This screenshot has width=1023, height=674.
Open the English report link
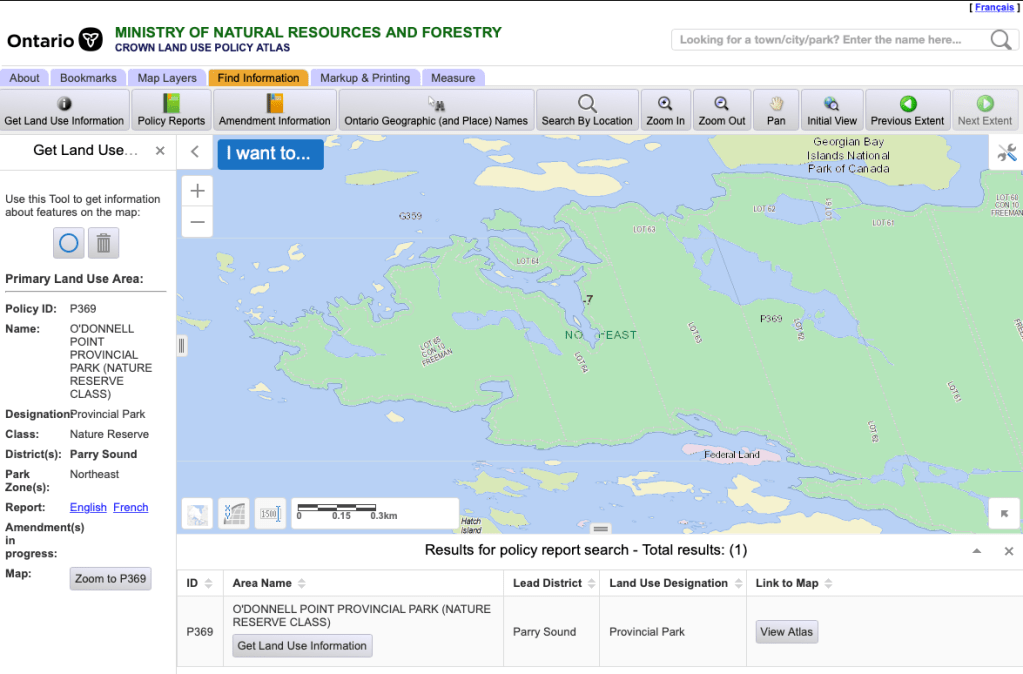(x=89, y=508)
